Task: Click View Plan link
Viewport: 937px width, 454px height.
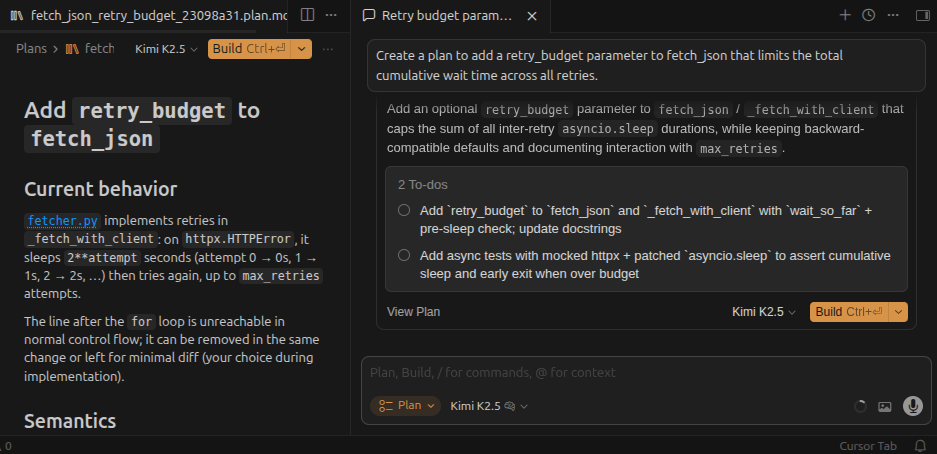Action: tap(414, 312)
